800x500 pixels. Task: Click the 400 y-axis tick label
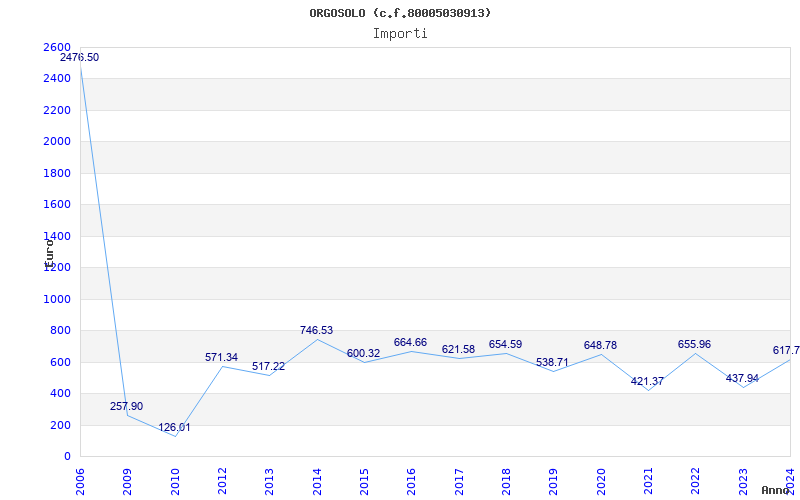pyautogui.click(x=60, y=393)
